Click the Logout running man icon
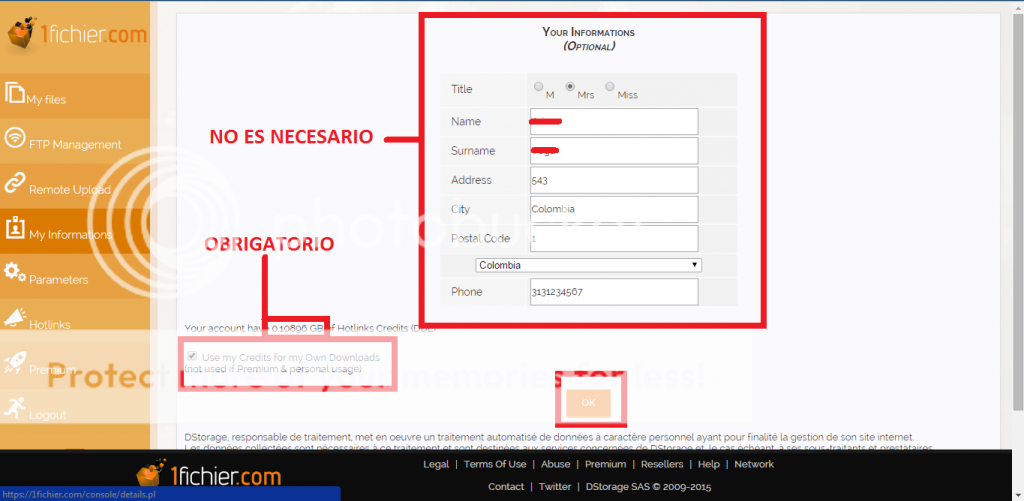This screenshot has height=501, width=1024. [x=14, y=408]
